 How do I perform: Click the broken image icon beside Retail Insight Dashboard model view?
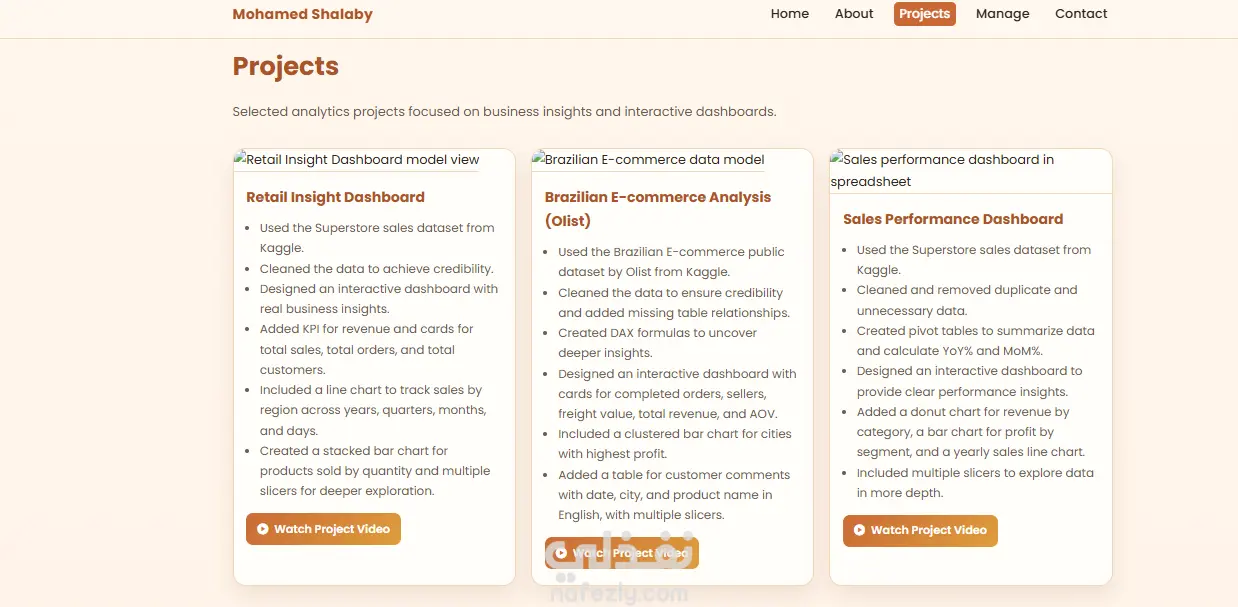point(240,159)
